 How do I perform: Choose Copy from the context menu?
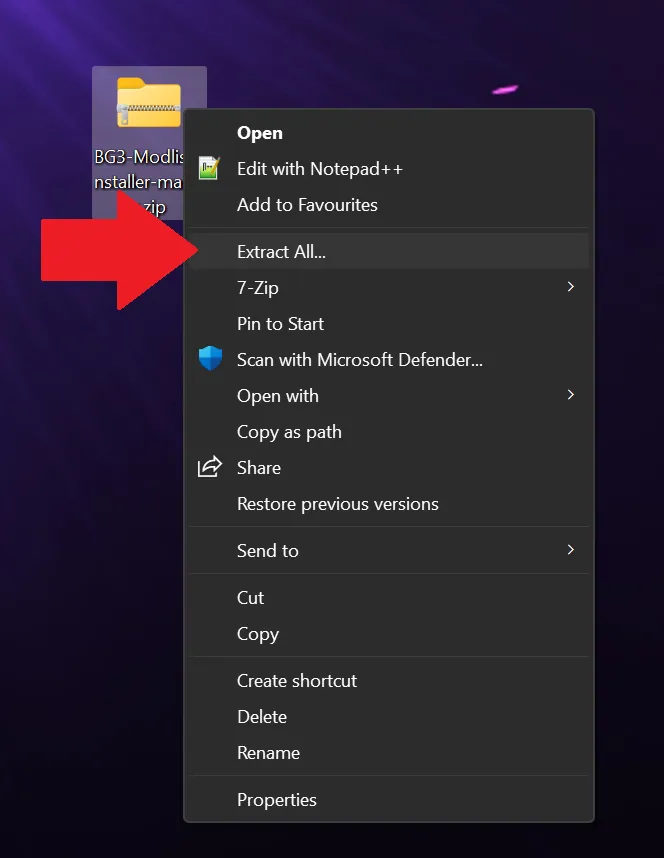coord(389,634)
